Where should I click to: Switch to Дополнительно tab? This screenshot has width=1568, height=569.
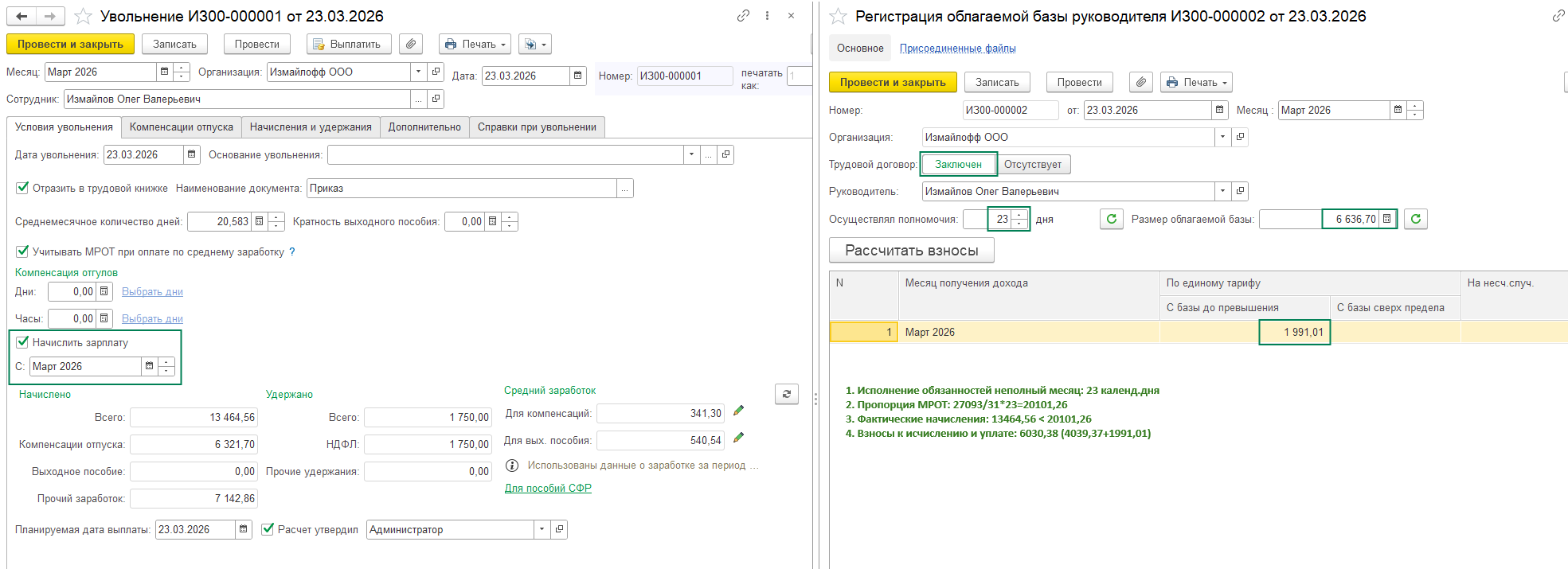click(424, 127)
